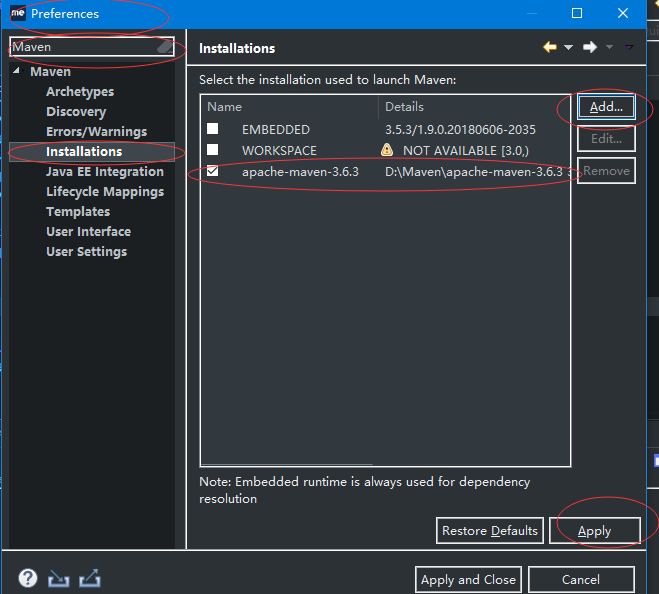Select the apache-maven-3.6.3 row name

click(x=300, y=172)
